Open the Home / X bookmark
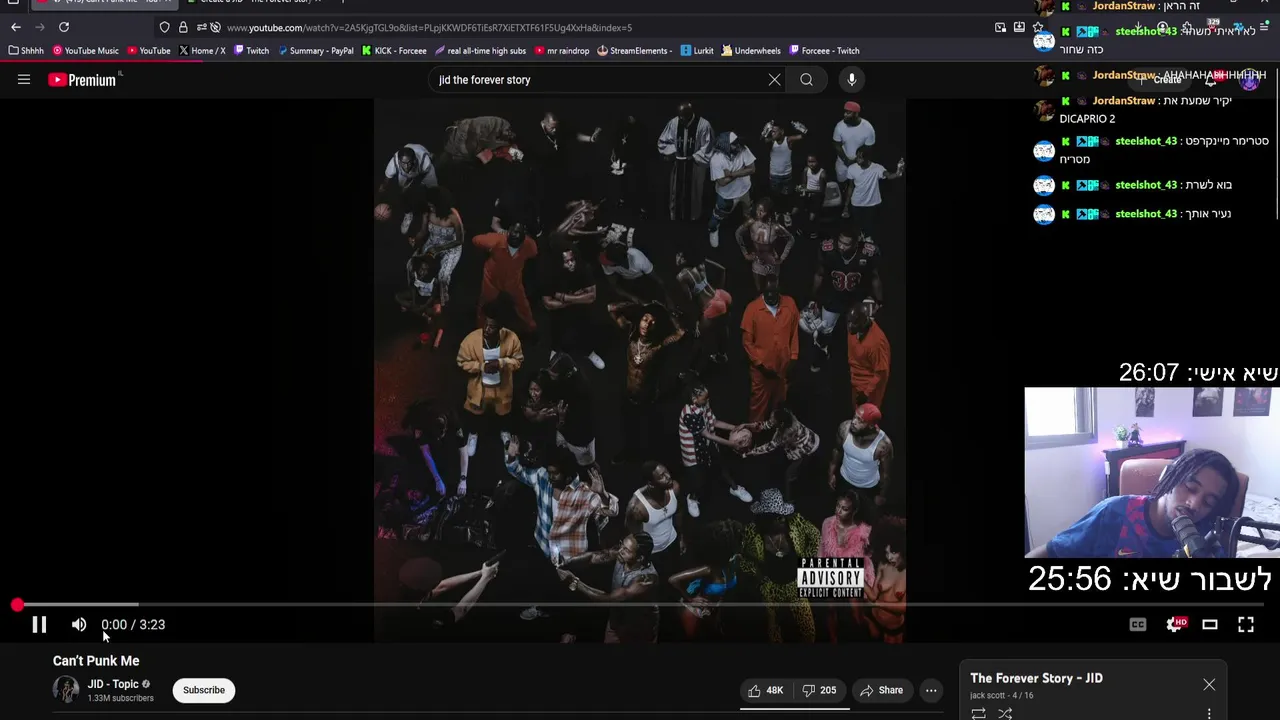The height and width of the screenshot is (720, 1280). pos(202,51)
